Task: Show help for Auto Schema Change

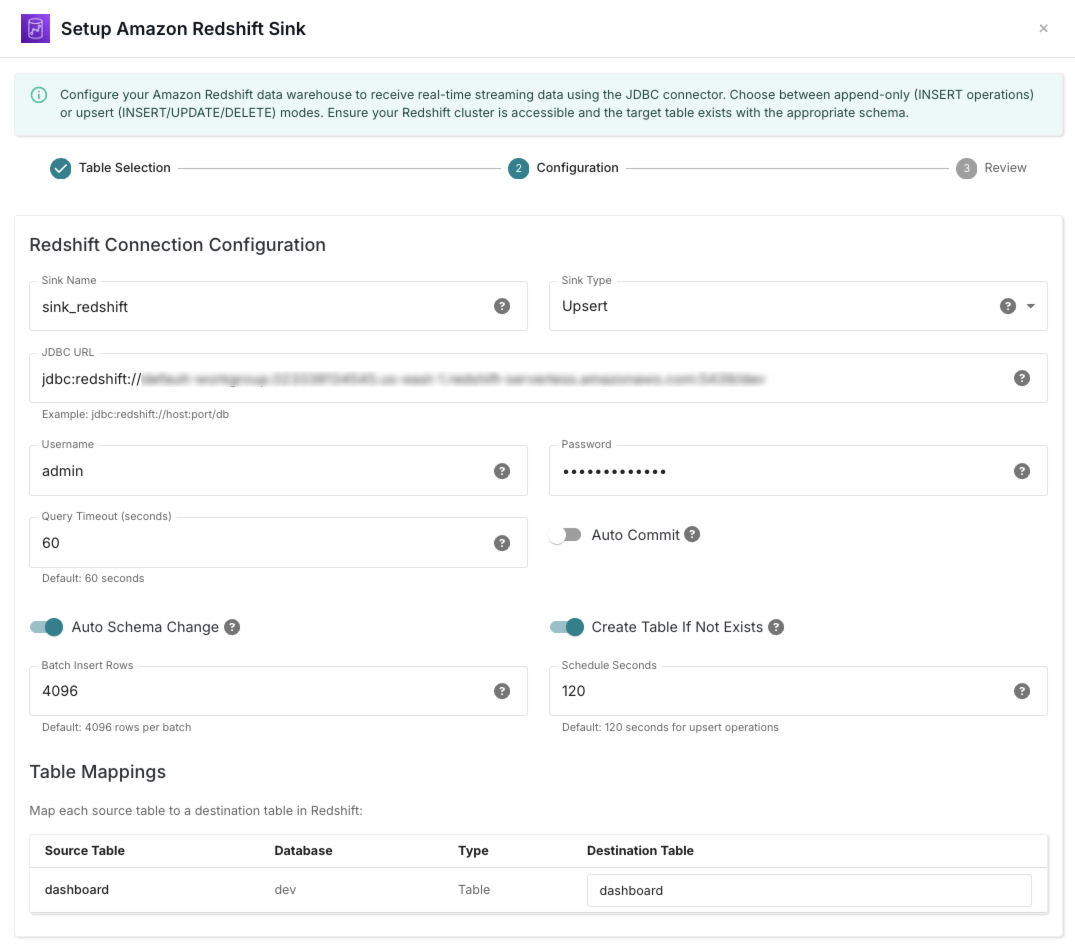Action: [x=232, y=627]
